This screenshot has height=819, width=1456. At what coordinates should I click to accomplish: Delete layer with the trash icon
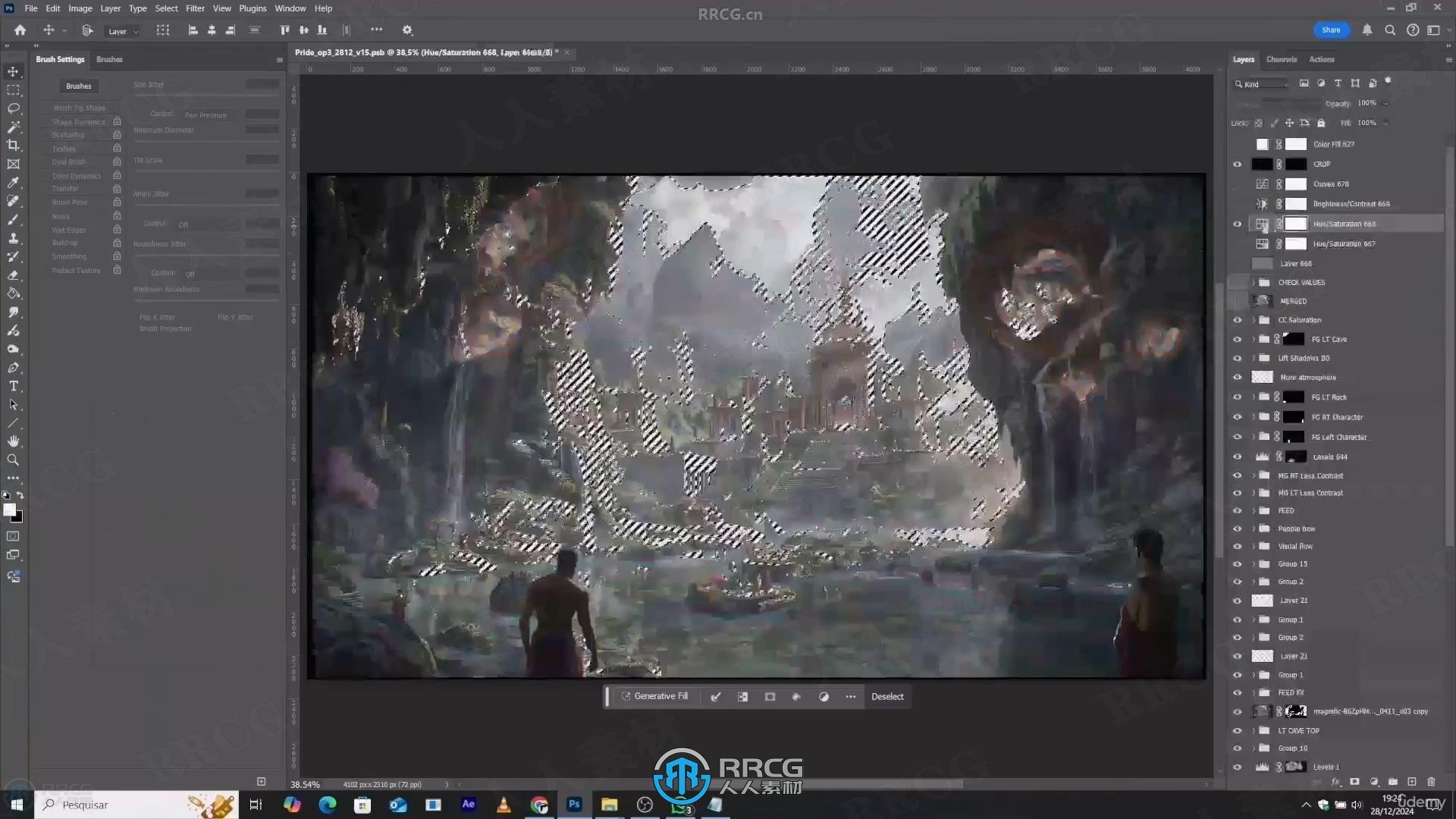click(x=1432, y=782)
